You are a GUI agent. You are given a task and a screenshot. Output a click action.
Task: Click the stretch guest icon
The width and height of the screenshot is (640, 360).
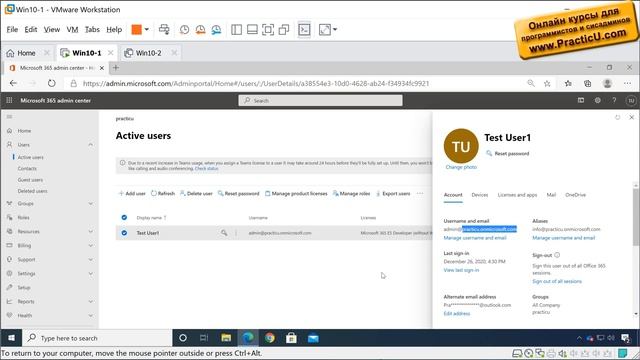(325, 29)
